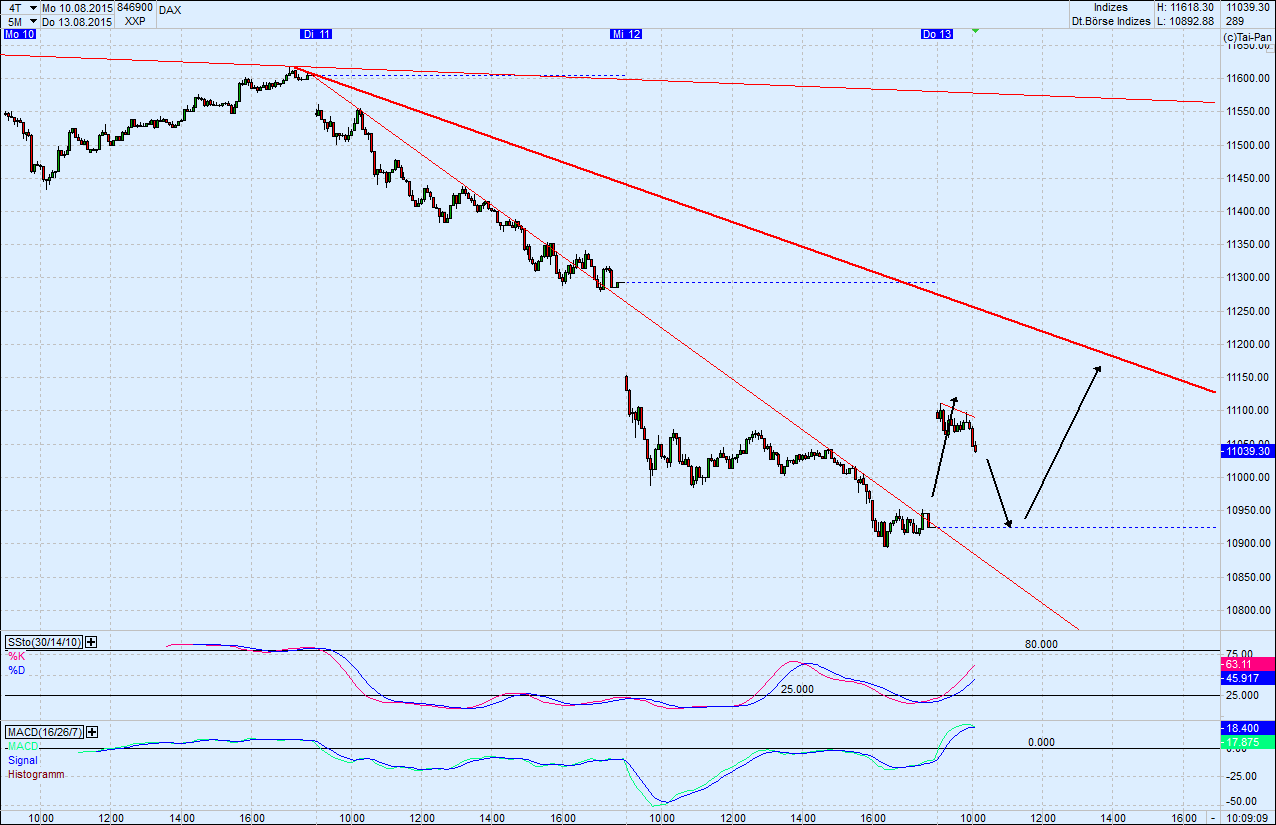Click the blue current price tag 11039.30
The height and width of the screenshot is (825, 1276).
[1246, 451]
